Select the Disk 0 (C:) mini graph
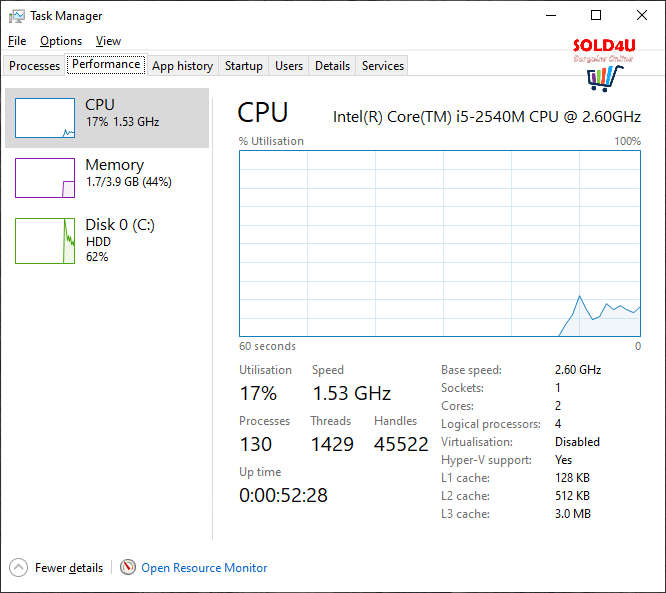 click(45, 241)
